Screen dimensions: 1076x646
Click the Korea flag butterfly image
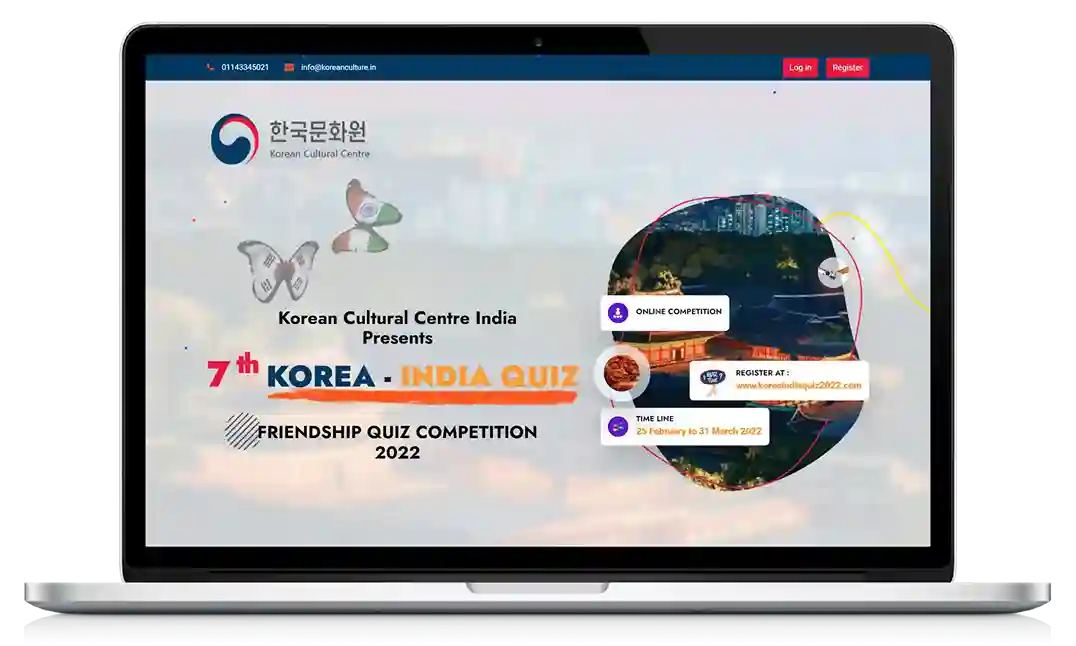coord(279,270)
